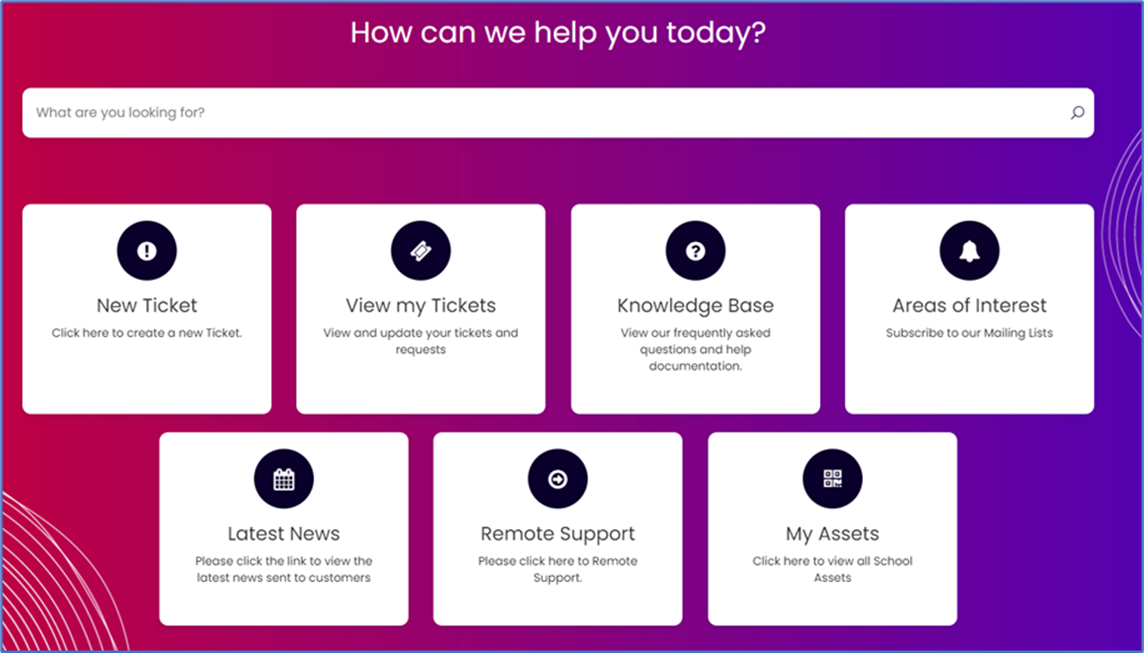This screenshot has height=653, width=1144.
Task: Click the Knowledge Base question mark icon
Action: pos(695,251)
